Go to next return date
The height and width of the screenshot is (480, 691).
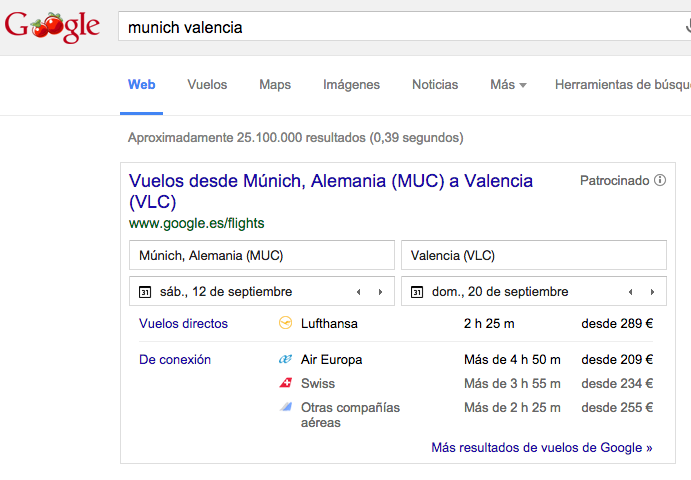[652, 292]
